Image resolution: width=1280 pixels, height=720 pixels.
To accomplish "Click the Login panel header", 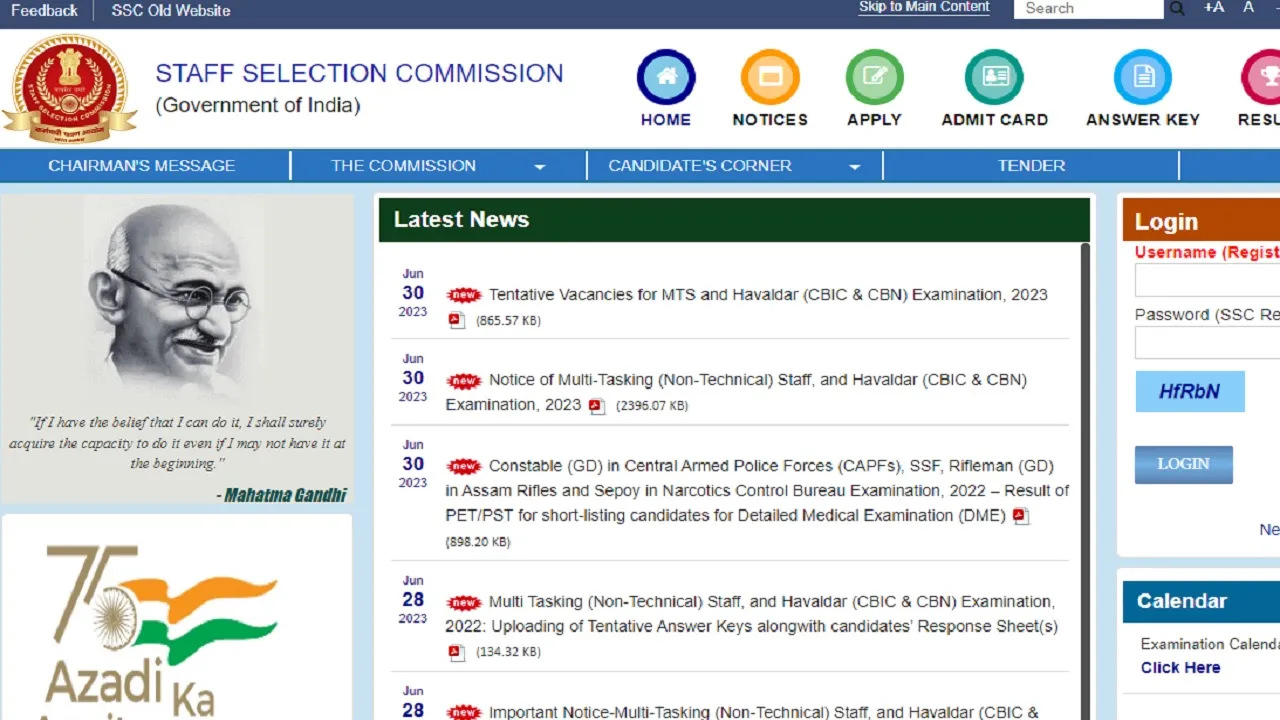I will click(1201, 221).
